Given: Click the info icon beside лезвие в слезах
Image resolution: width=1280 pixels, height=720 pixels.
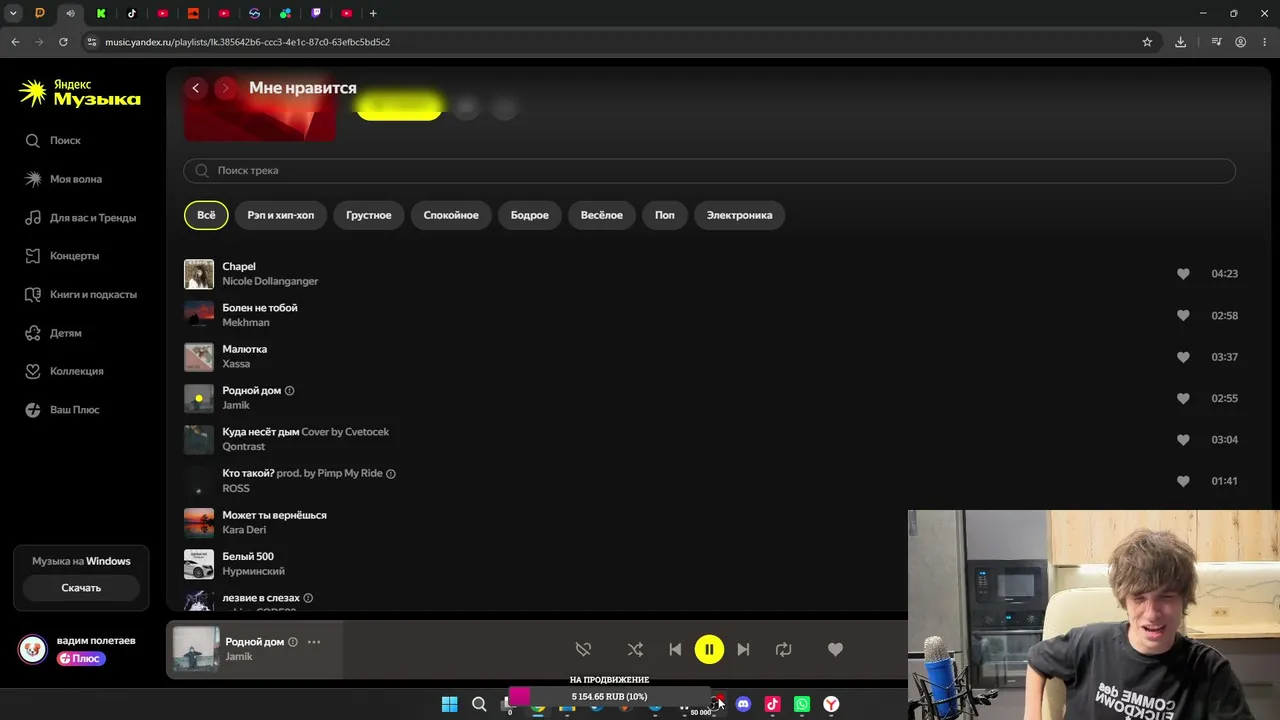Looking at the screenshot, I should pos(308,598).
